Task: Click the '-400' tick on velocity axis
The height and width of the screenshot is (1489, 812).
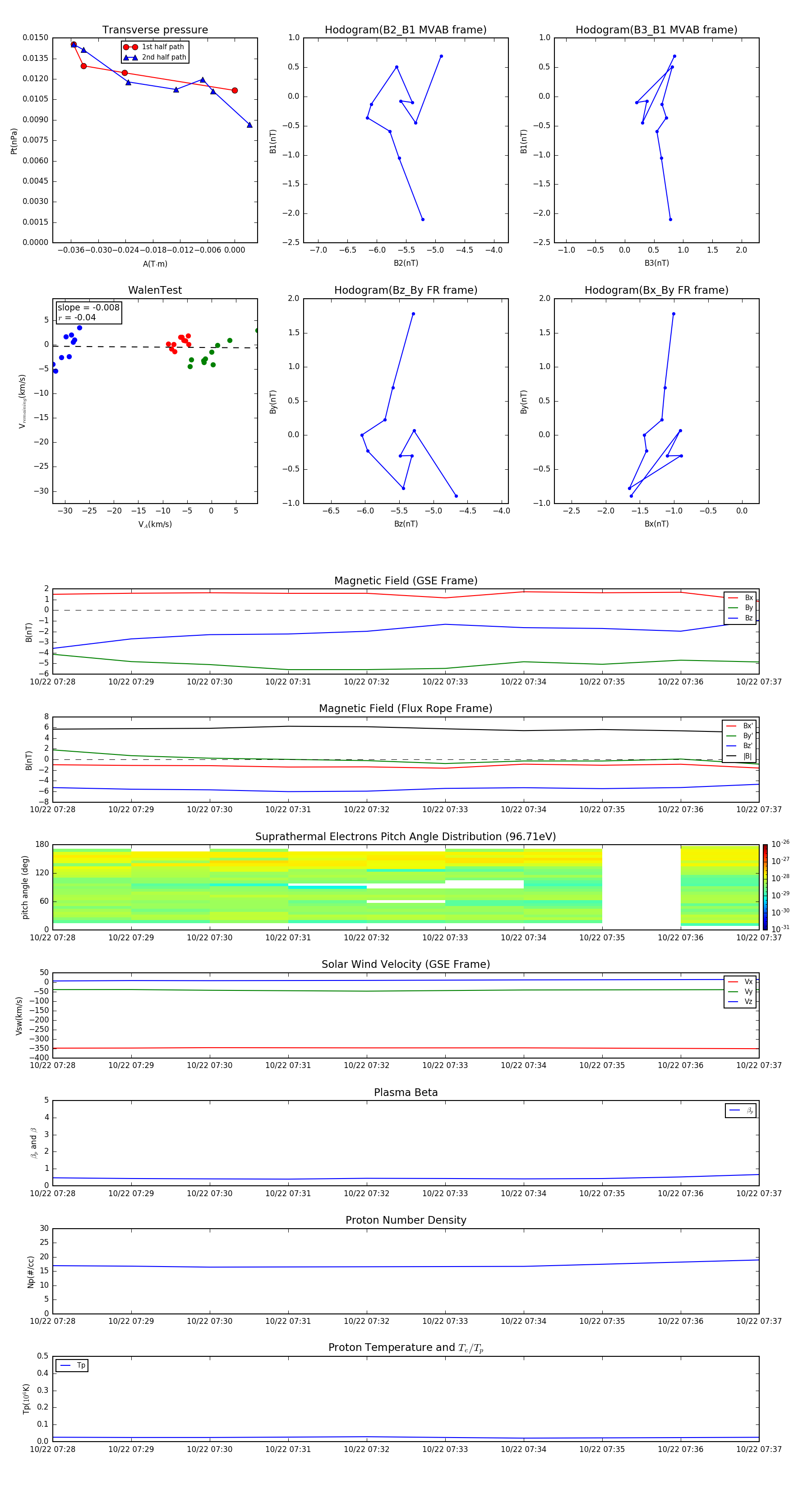Action: pos(39,1058)
